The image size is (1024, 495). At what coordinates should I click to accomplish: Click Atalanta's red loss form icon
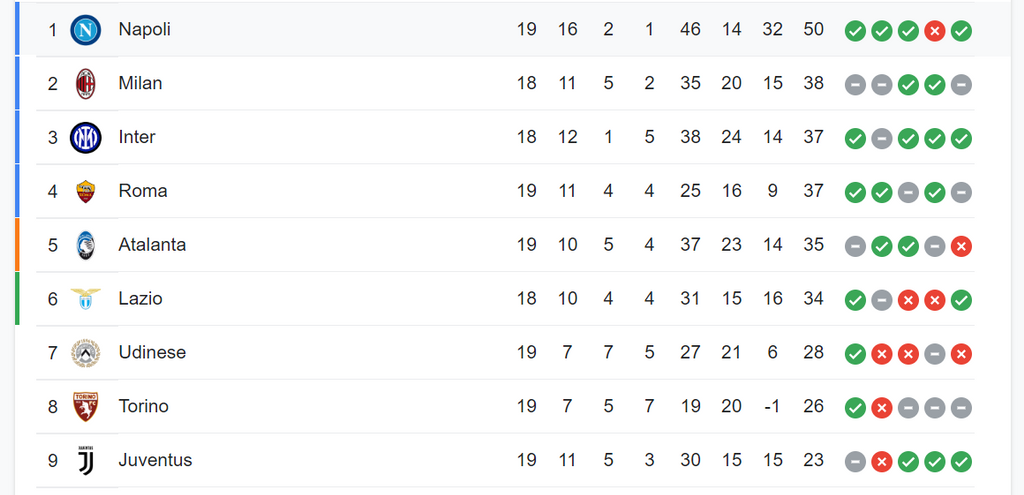(961, 246)
